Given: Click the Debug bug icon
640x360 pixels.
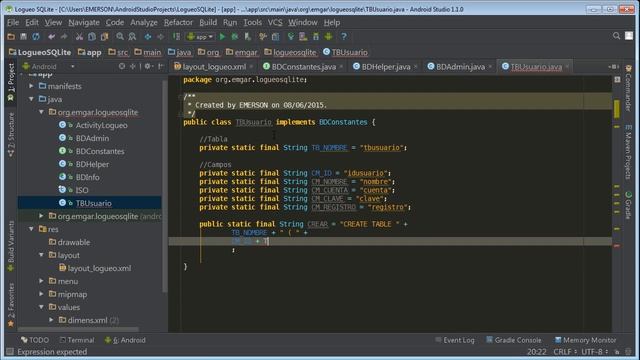Looking at the screenshot, I should (235, 37).
